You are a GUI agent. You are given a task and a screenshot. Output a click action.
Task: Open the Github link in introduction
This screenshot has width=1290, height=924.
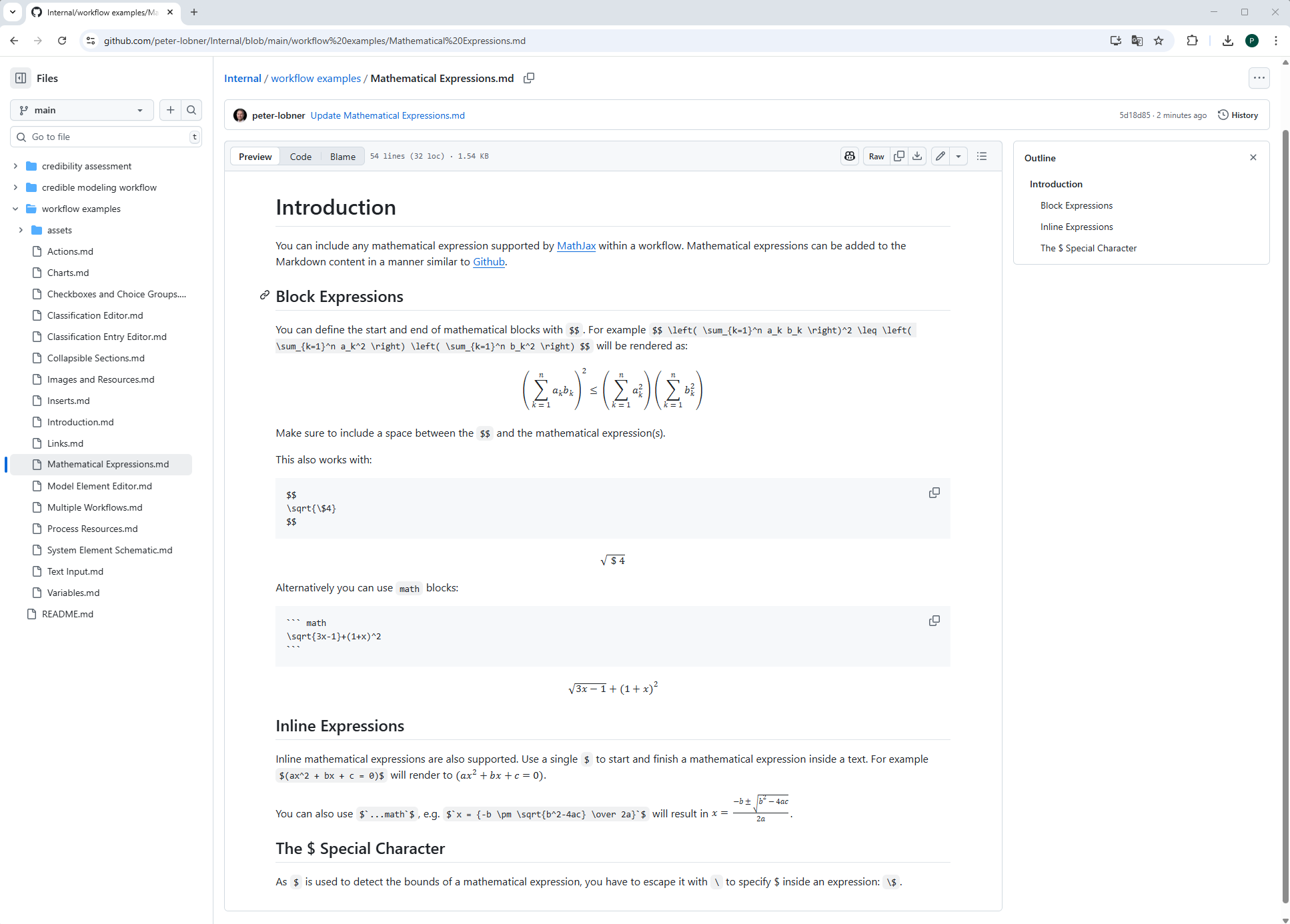point(489,261)
